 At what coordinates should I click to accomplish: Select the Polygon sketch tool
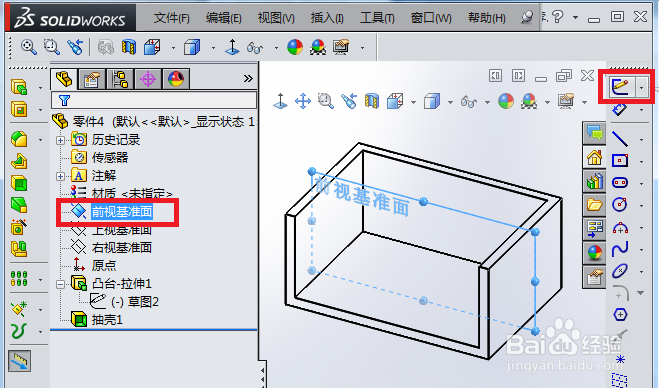tap(620, 314)
